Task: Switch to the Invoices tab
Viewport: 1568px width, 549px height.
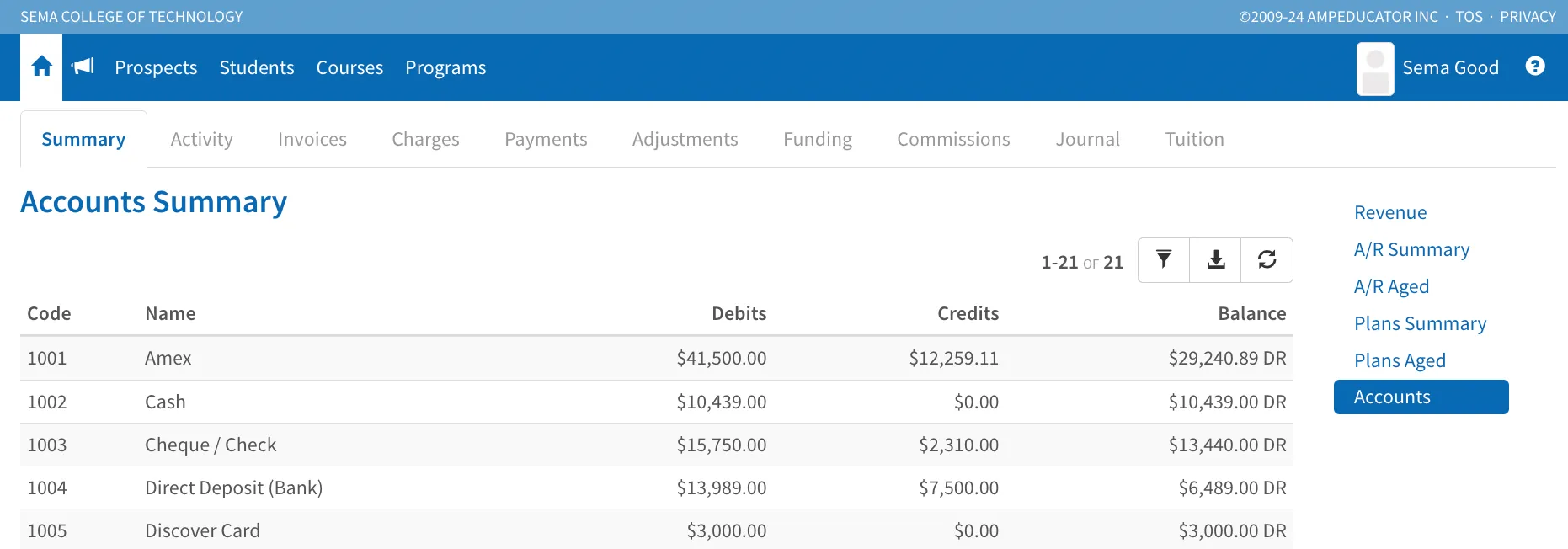Action: [312, 139]
